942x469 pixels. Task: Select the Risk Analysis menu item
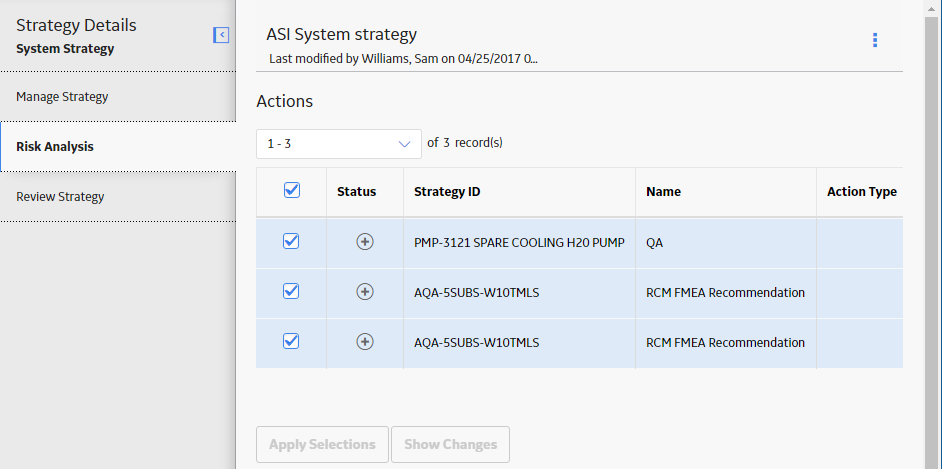(x=118, y=147)
